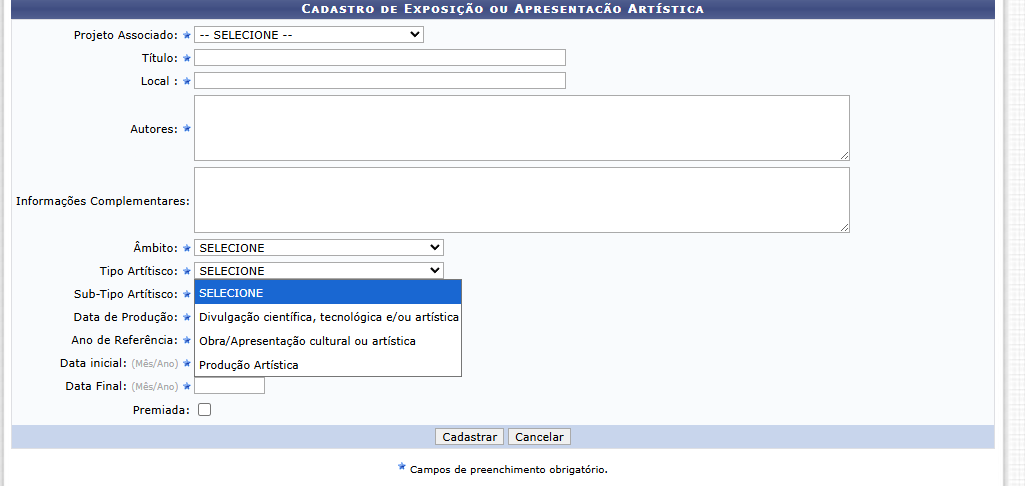Click the Título input field
1025x486 pixels.
(x=379, y=58)
